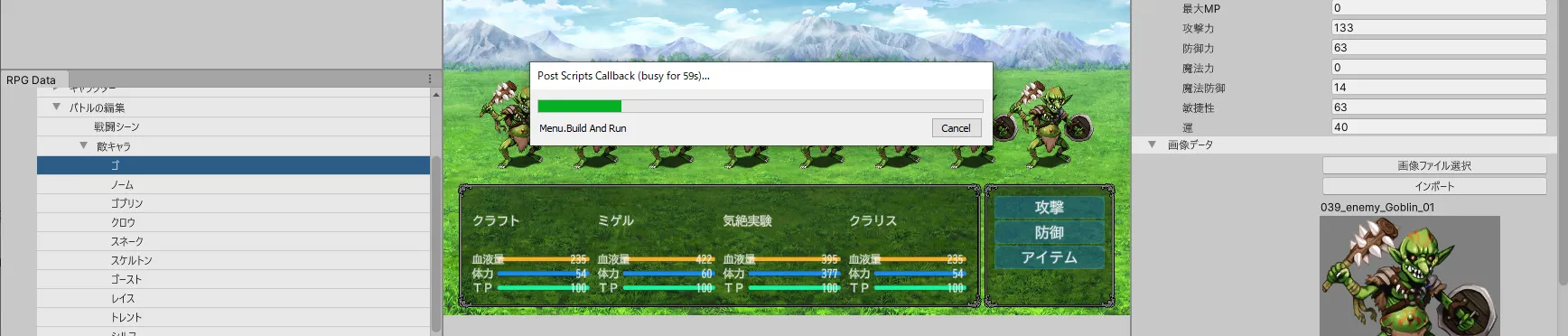Edit the 運 value field

(1439, 126)
